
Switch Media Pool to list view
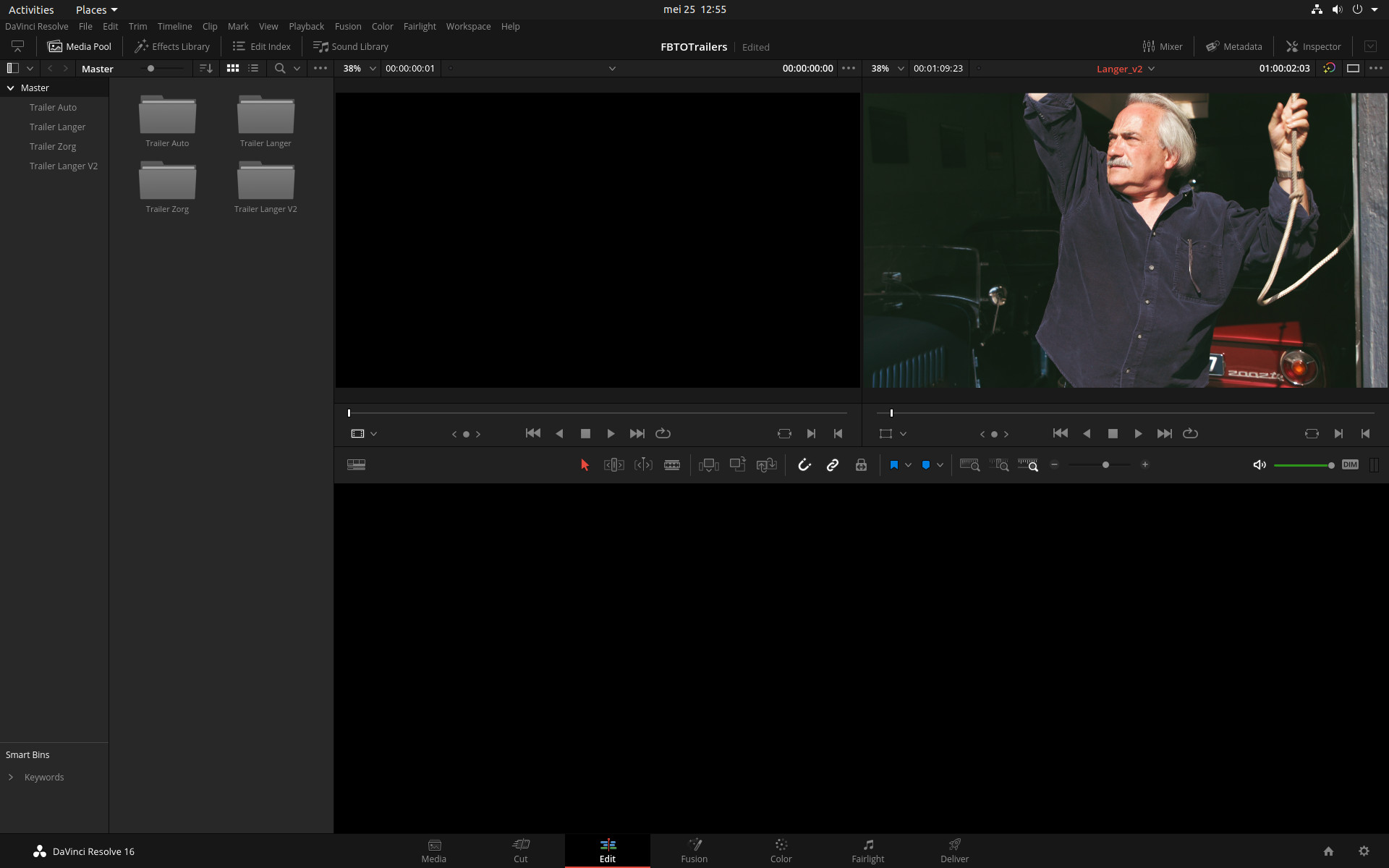click(x=253, y=68)
